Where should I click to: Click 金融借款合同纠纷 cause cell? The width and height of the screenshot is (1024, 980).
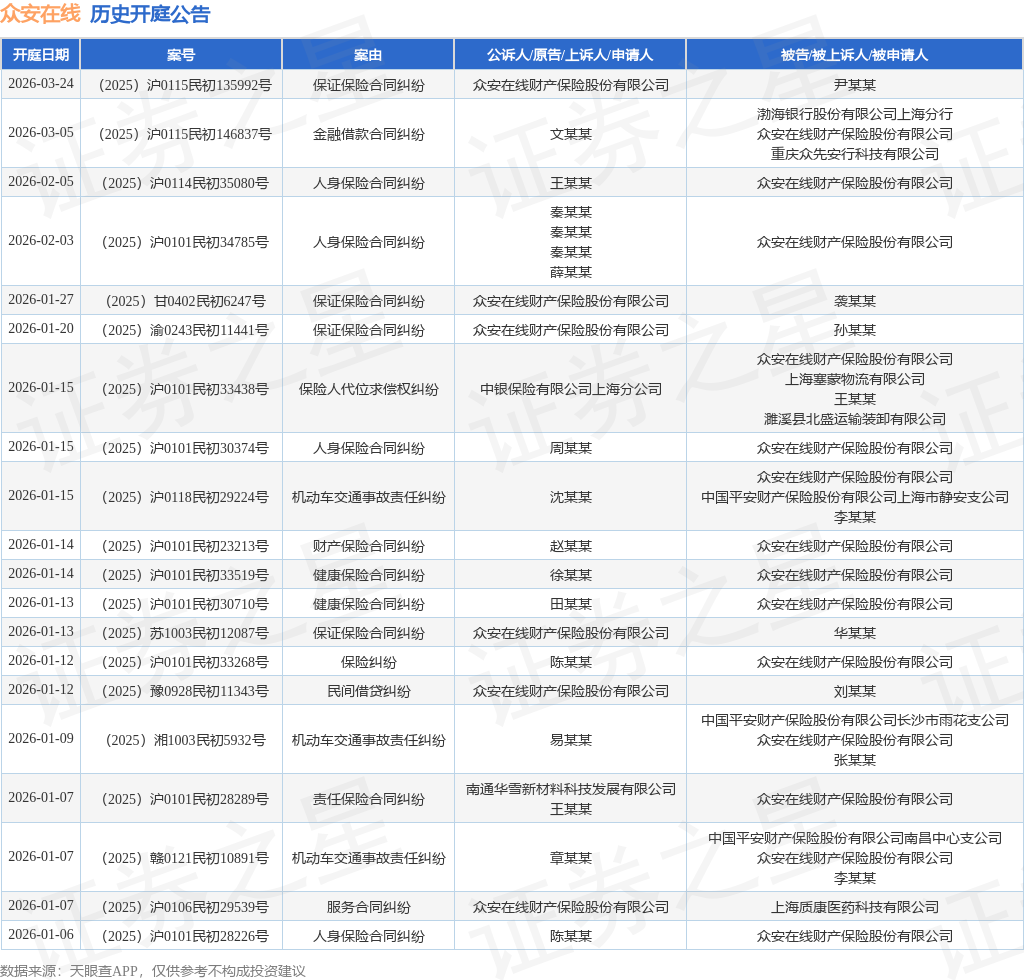(368, 134)
